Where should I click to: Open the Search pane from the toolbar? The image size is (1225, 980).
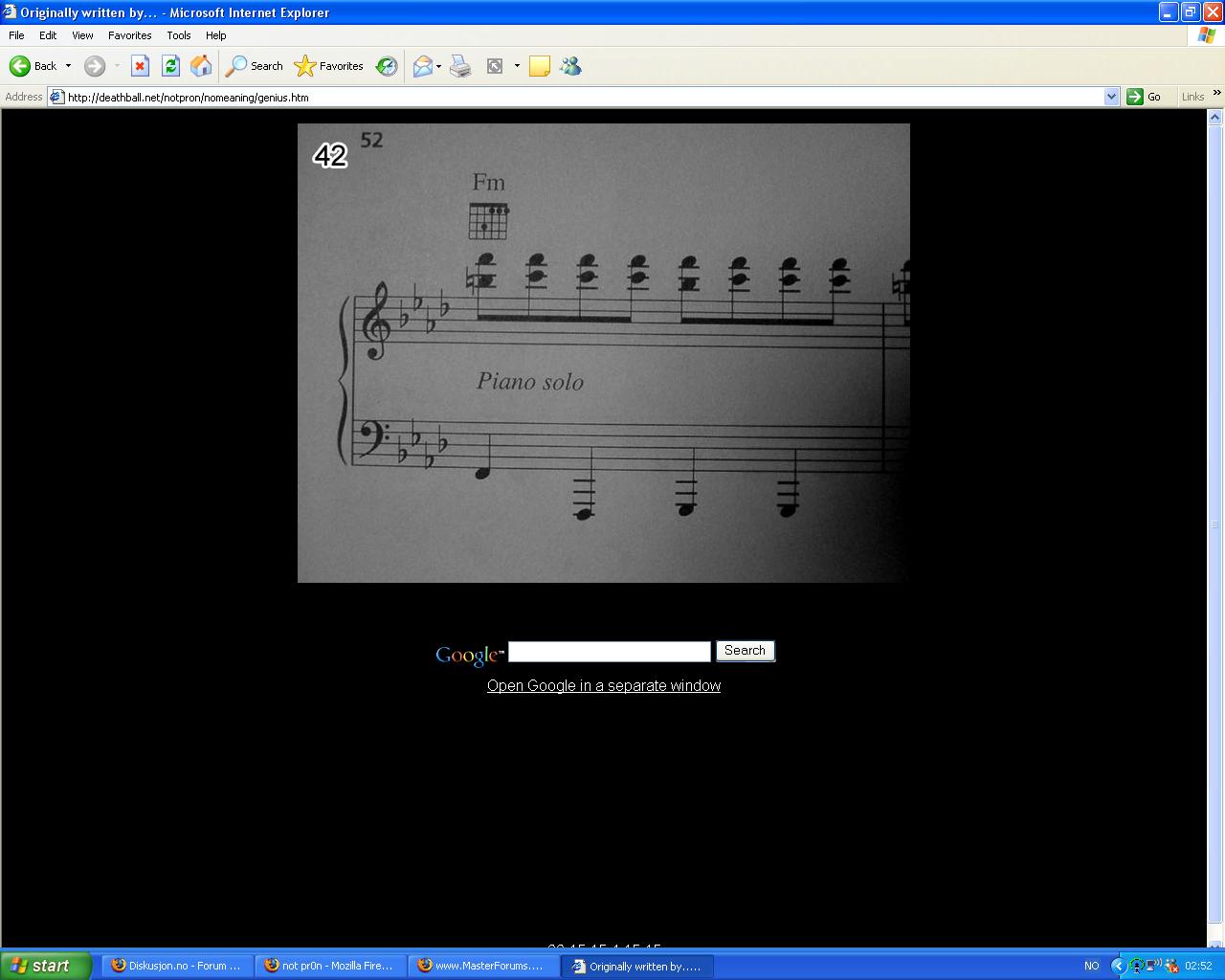point(255,66)
